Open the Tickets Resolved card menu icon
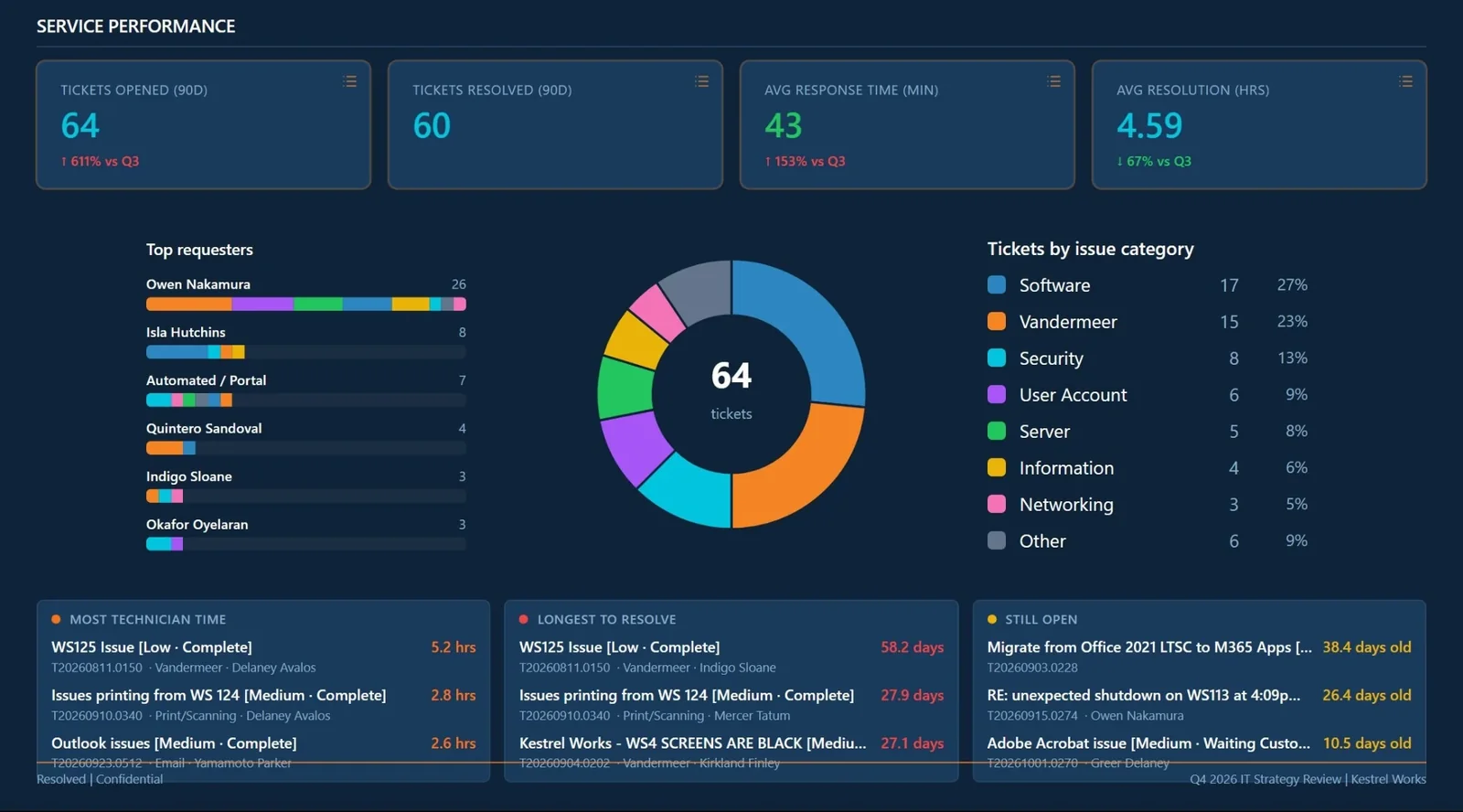The width and height of the screenshot is (1463, 812). (702, 81)
